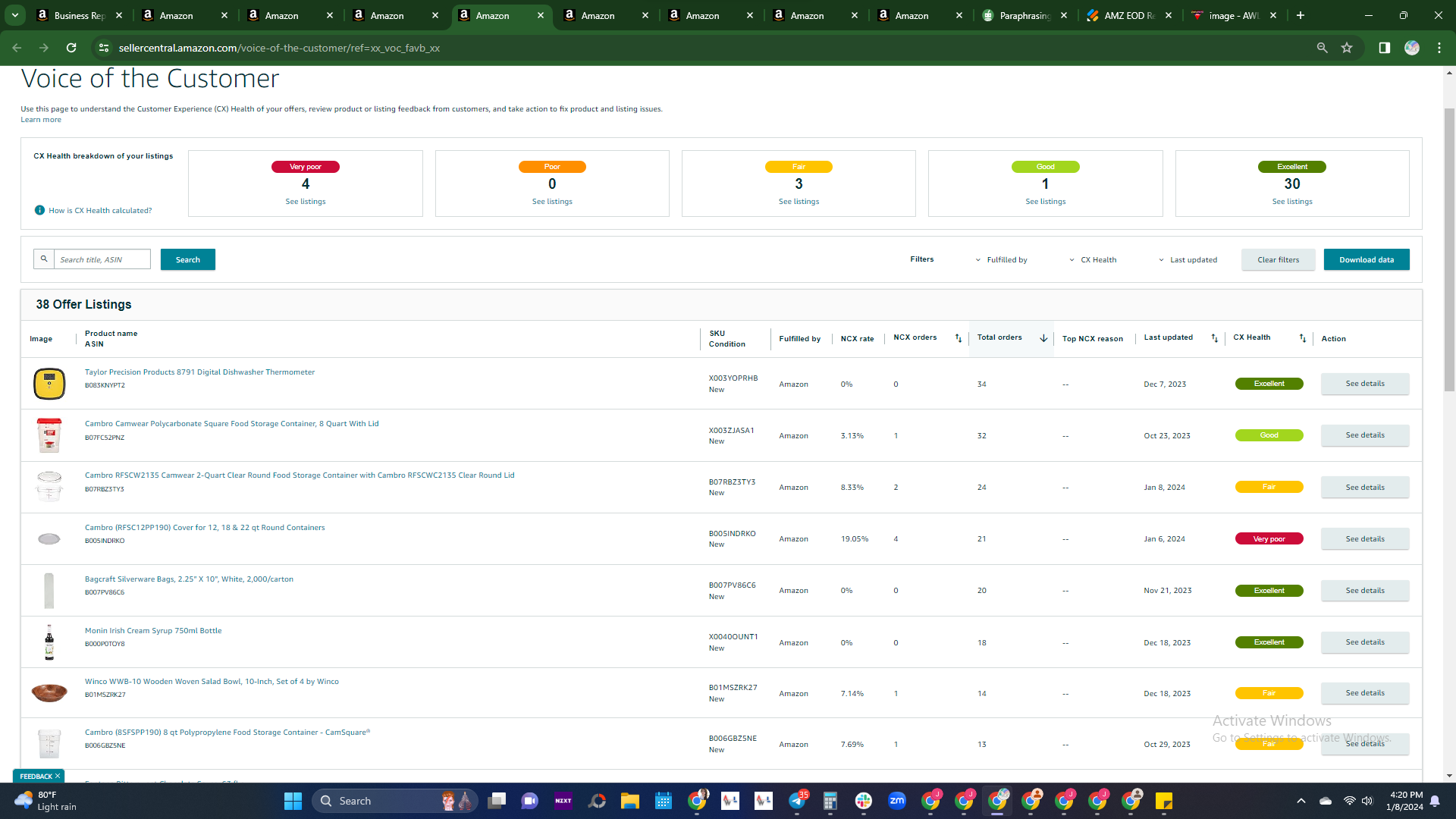Click the Very poor red badge in summary
This screenshot has height=819, width=1456.
[306, 167]
